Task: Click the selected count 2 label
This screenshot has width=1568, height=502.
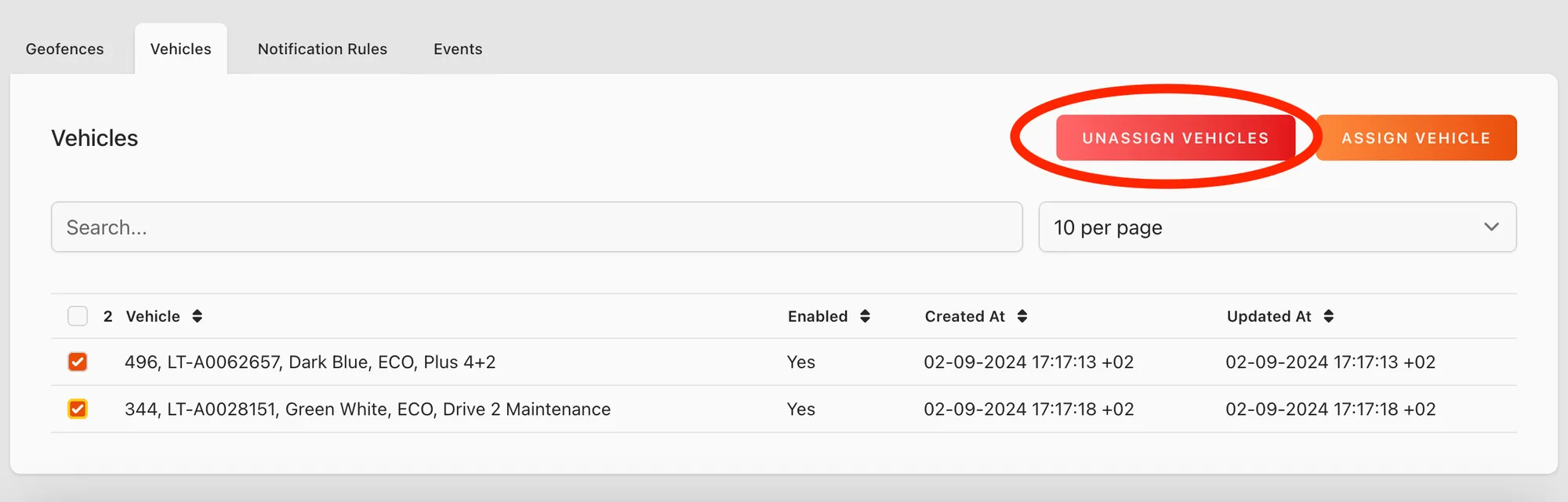Action: pyautogui.click(x=108, y=316)
